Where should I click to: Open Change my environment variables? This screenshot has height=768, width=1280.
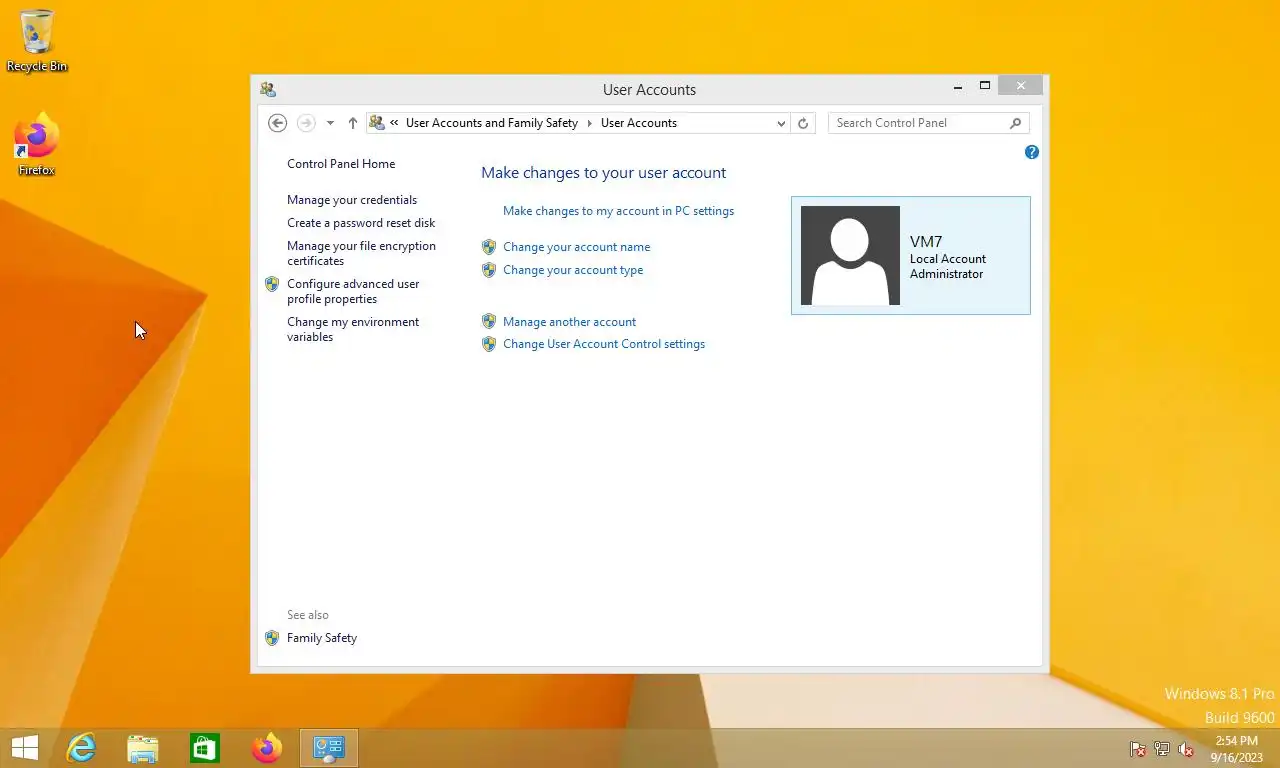tap(353, 329)
